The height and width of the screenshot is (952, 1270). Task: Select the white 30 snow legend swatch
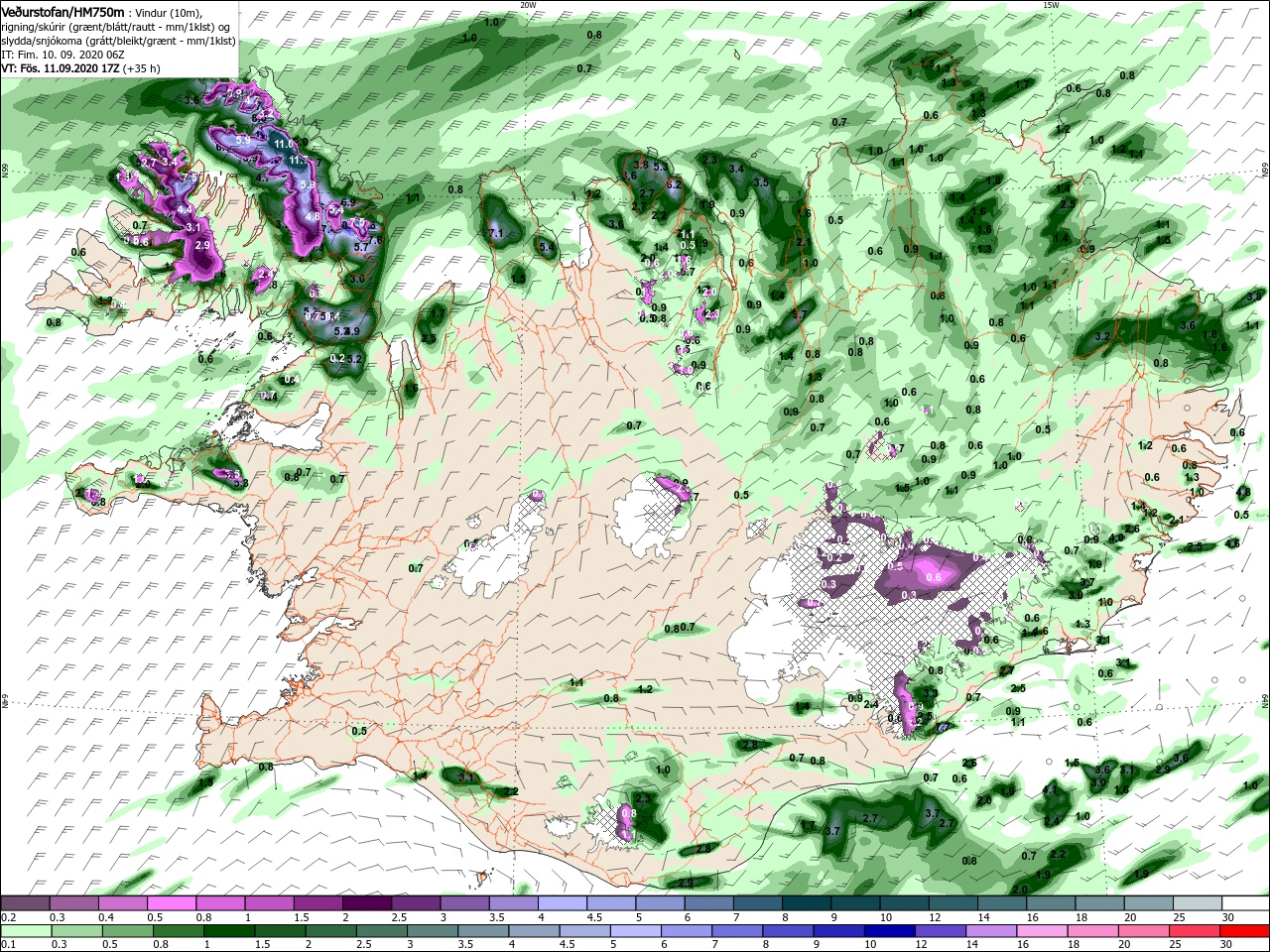coord(1245,902)
